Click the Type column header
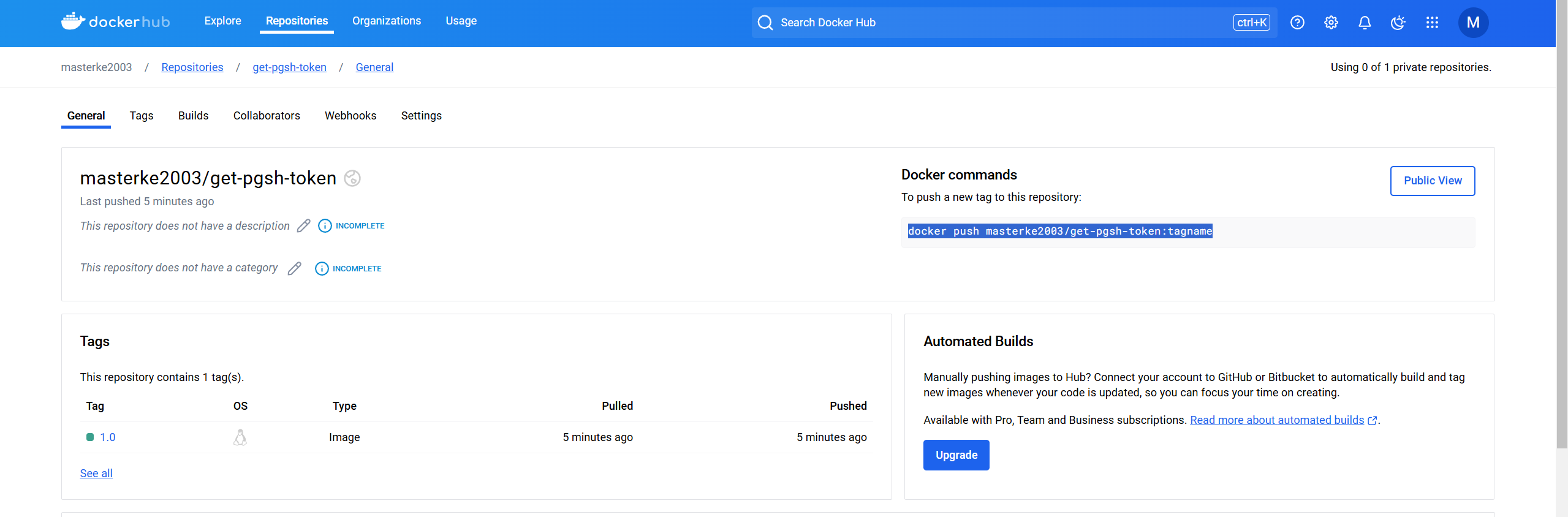The image size is (1568, 517). [x=344, y=406]
